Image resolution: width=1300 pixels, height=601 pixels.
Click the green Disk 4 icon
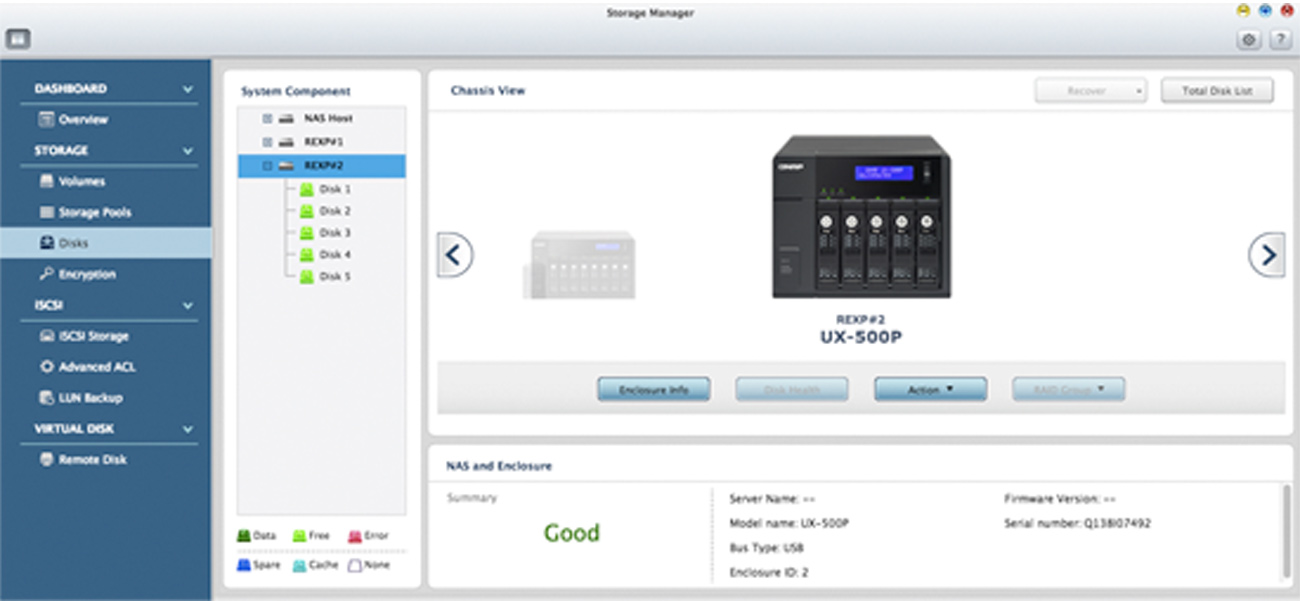[307, 255]
